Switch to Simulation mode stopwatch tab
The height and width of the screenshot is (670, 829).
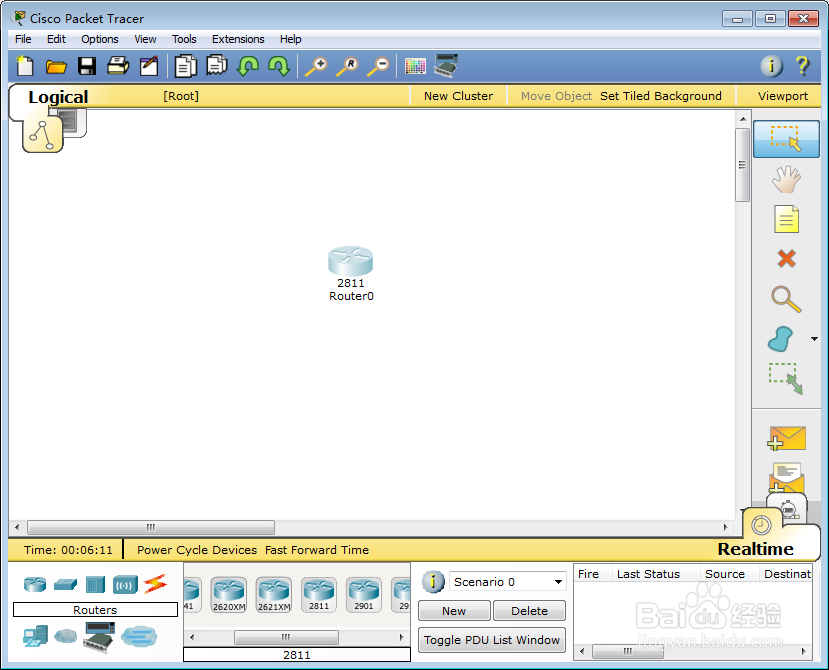click(787, 509)
